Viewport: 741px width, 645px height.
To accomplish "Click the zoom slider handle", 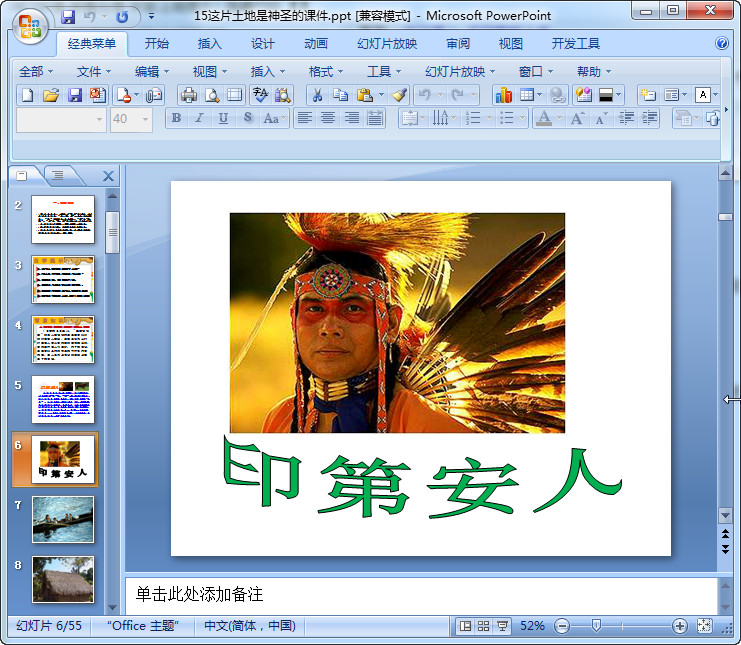I will [596, 626].
